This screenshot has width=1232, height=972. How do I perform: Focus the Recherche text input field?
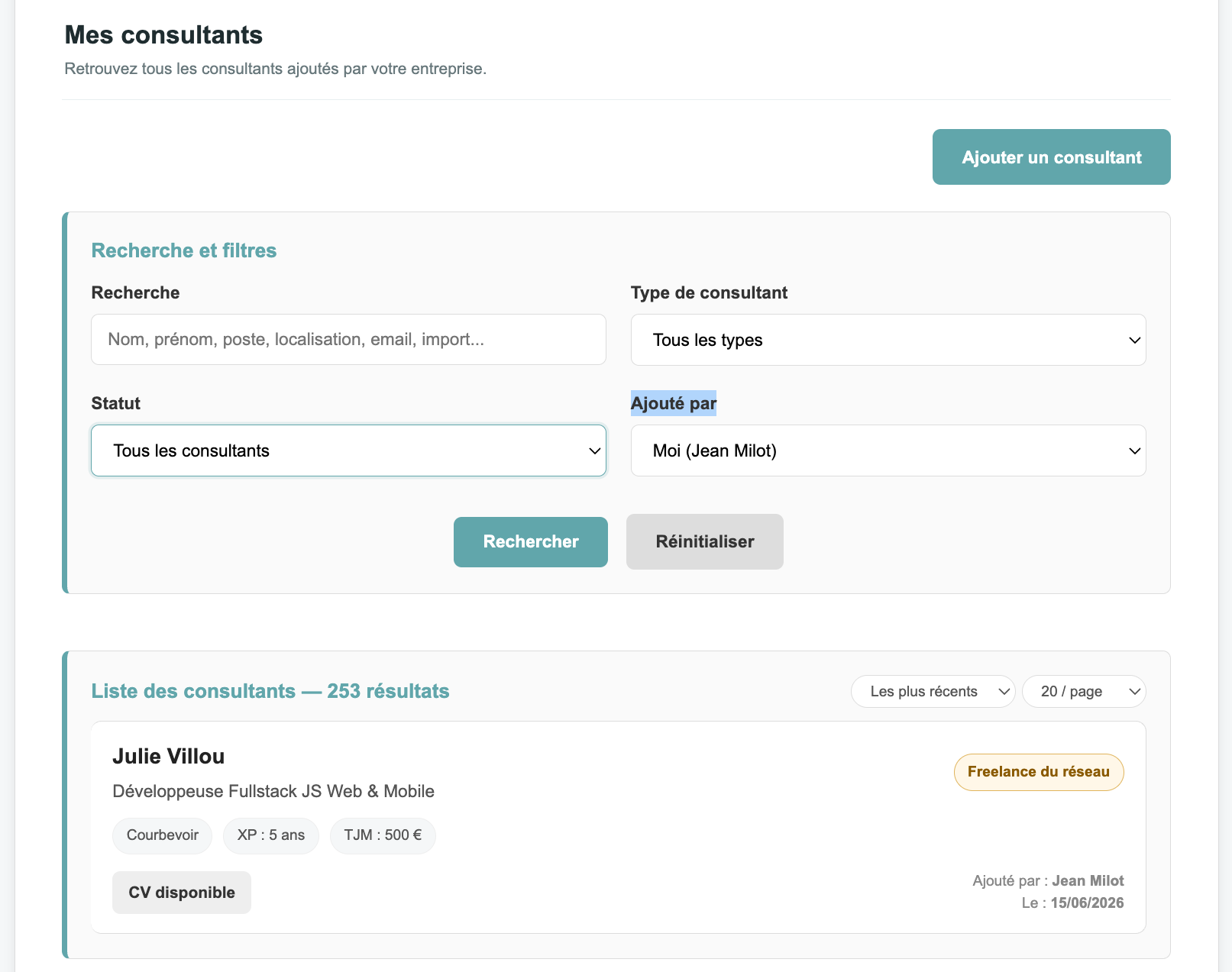348,340
